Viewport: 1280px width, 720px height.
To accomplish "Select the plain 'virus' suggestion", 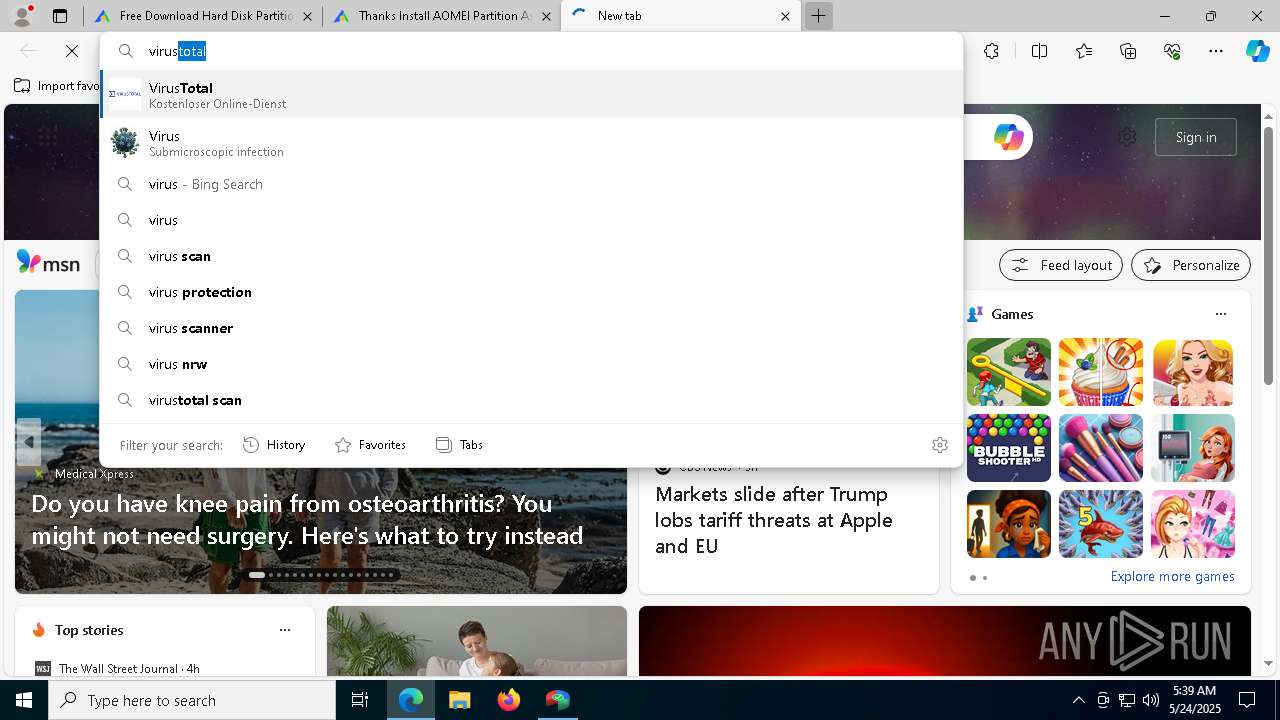I will pos(531,220).
